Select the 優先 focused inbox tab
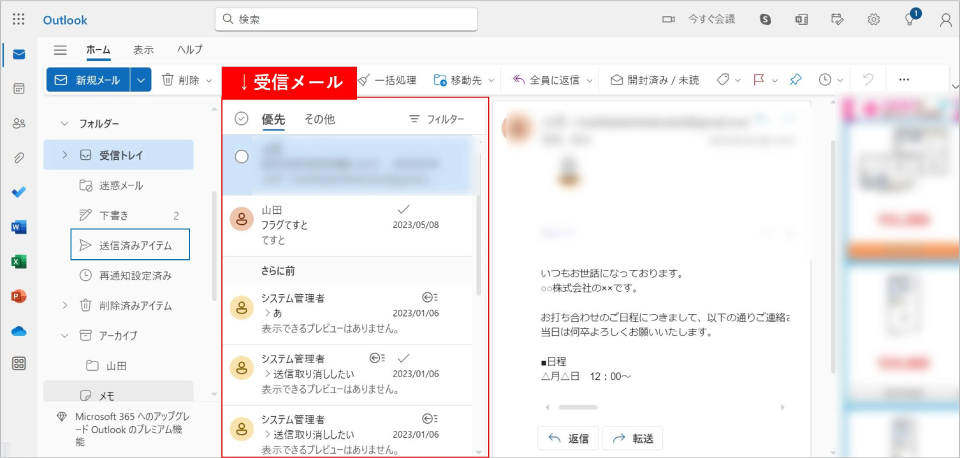 click(274, 119)
